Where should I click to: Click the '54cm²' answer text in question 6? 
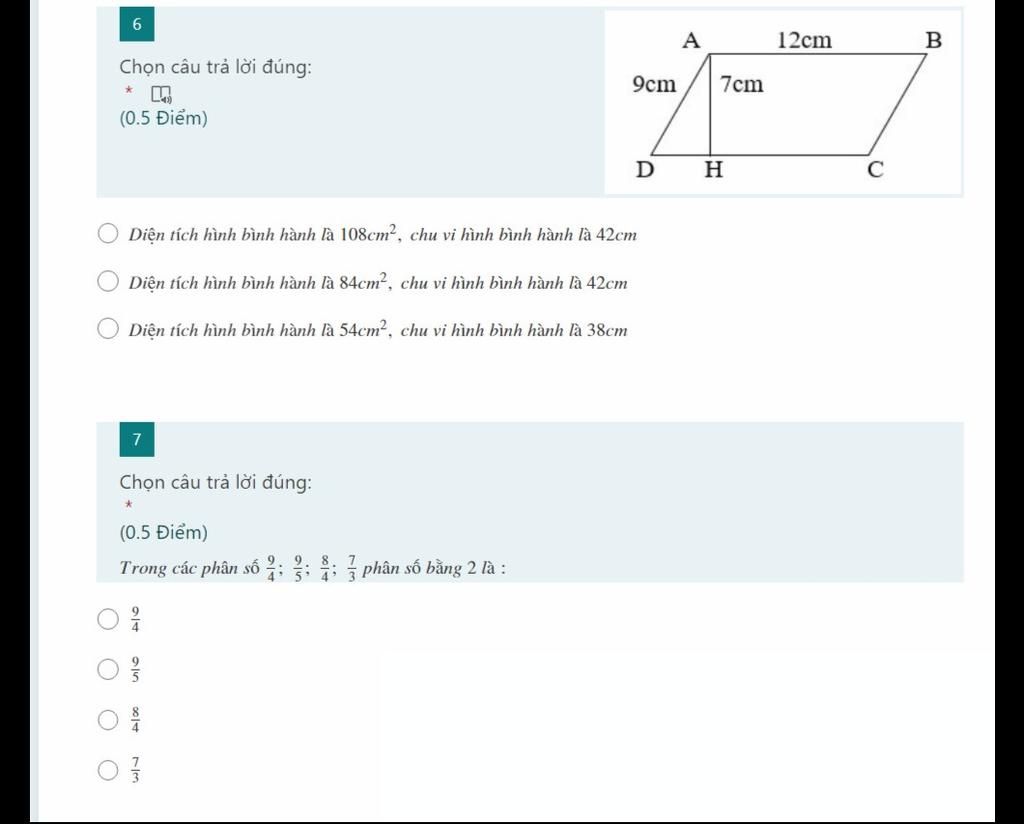[364, 328]
